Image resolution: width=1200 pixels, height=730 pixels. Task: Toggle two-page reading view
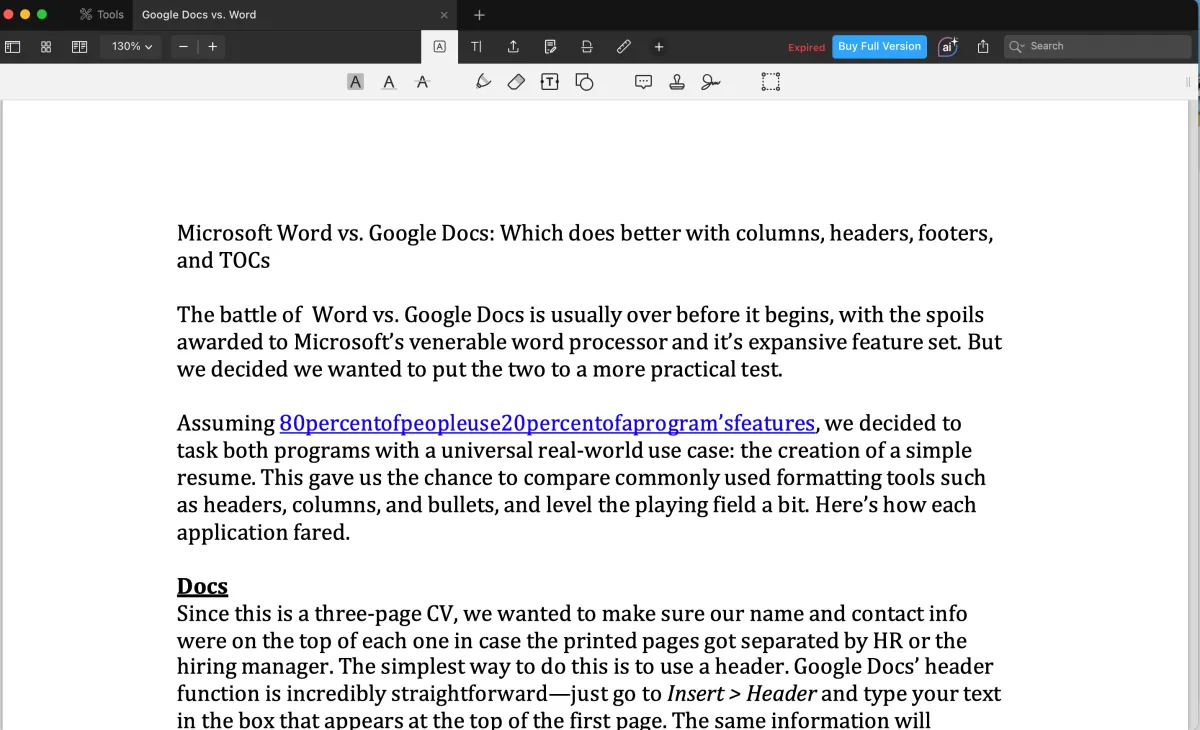point(79,47)
